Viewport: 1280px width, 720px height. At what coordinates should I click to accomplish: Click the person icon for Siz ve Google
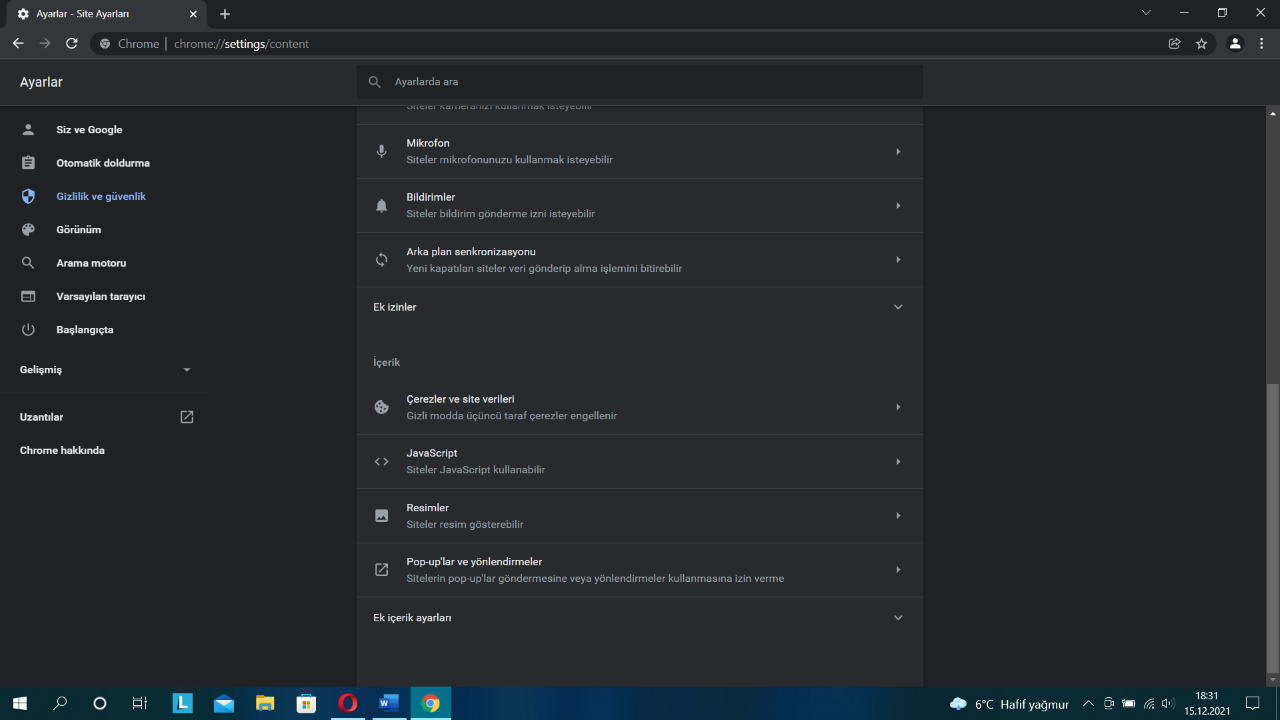28,130
